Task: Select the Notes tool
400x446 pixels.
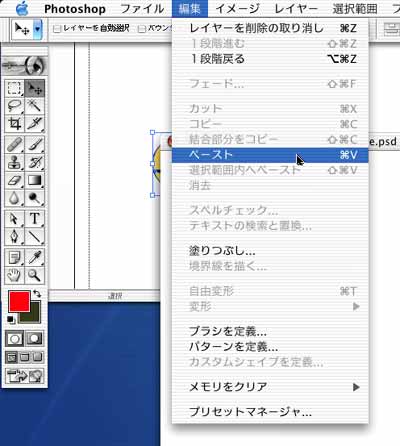Action: pos(14,258)
